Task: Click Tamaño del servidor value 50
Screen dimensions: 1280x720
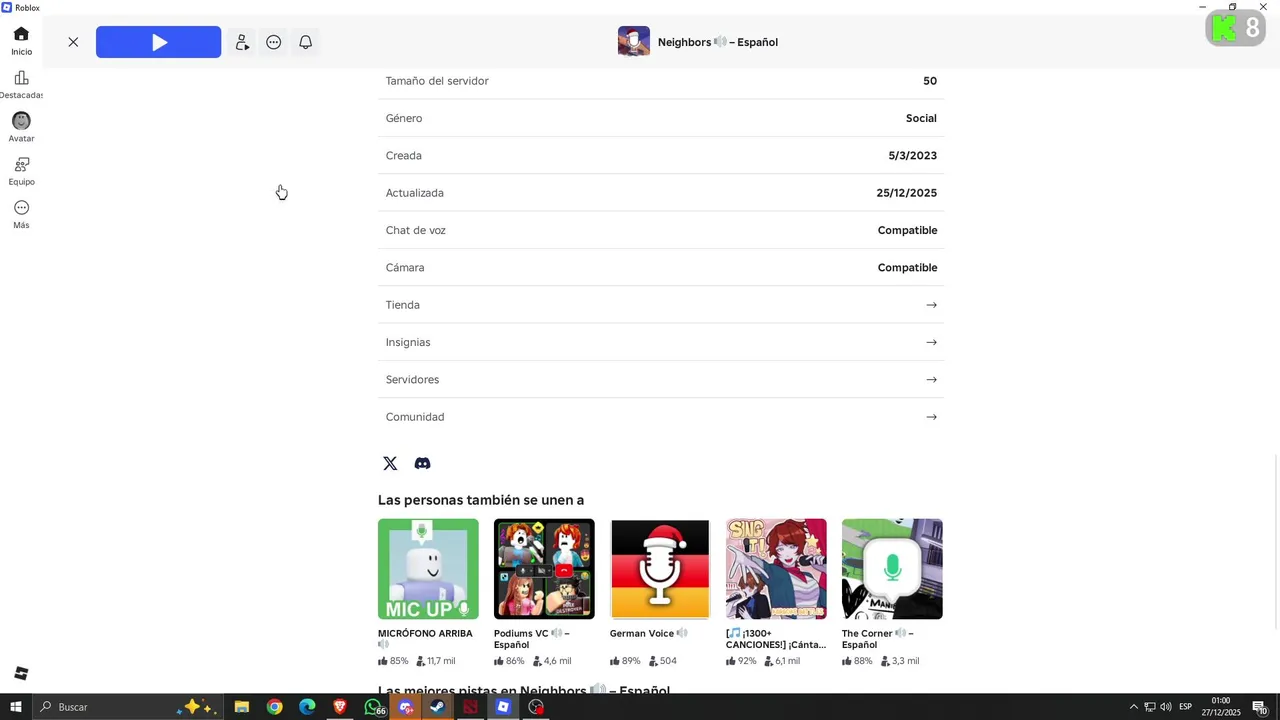Action: pyautogui.click(x=930, y=81)
